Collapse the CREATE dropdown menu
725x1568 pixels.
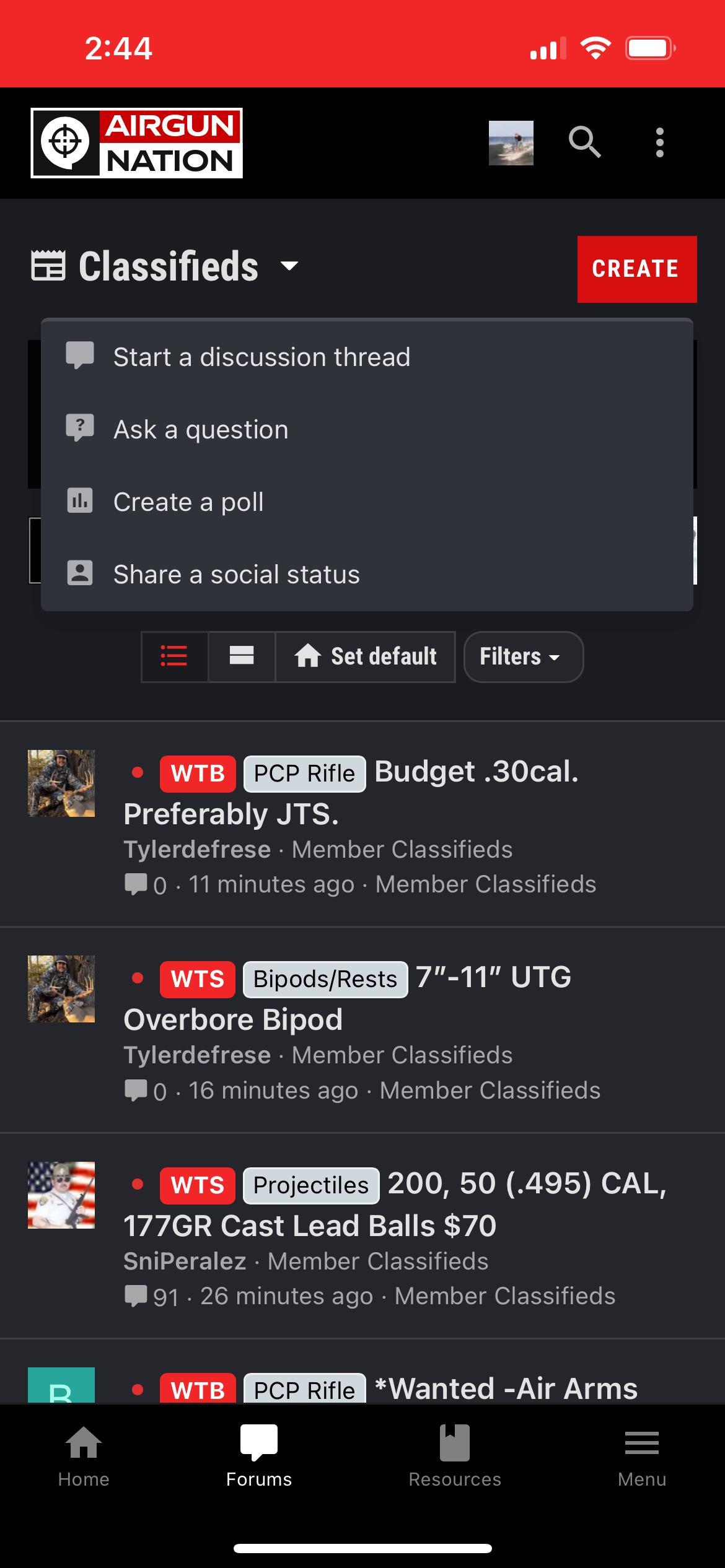click(636, 269)
